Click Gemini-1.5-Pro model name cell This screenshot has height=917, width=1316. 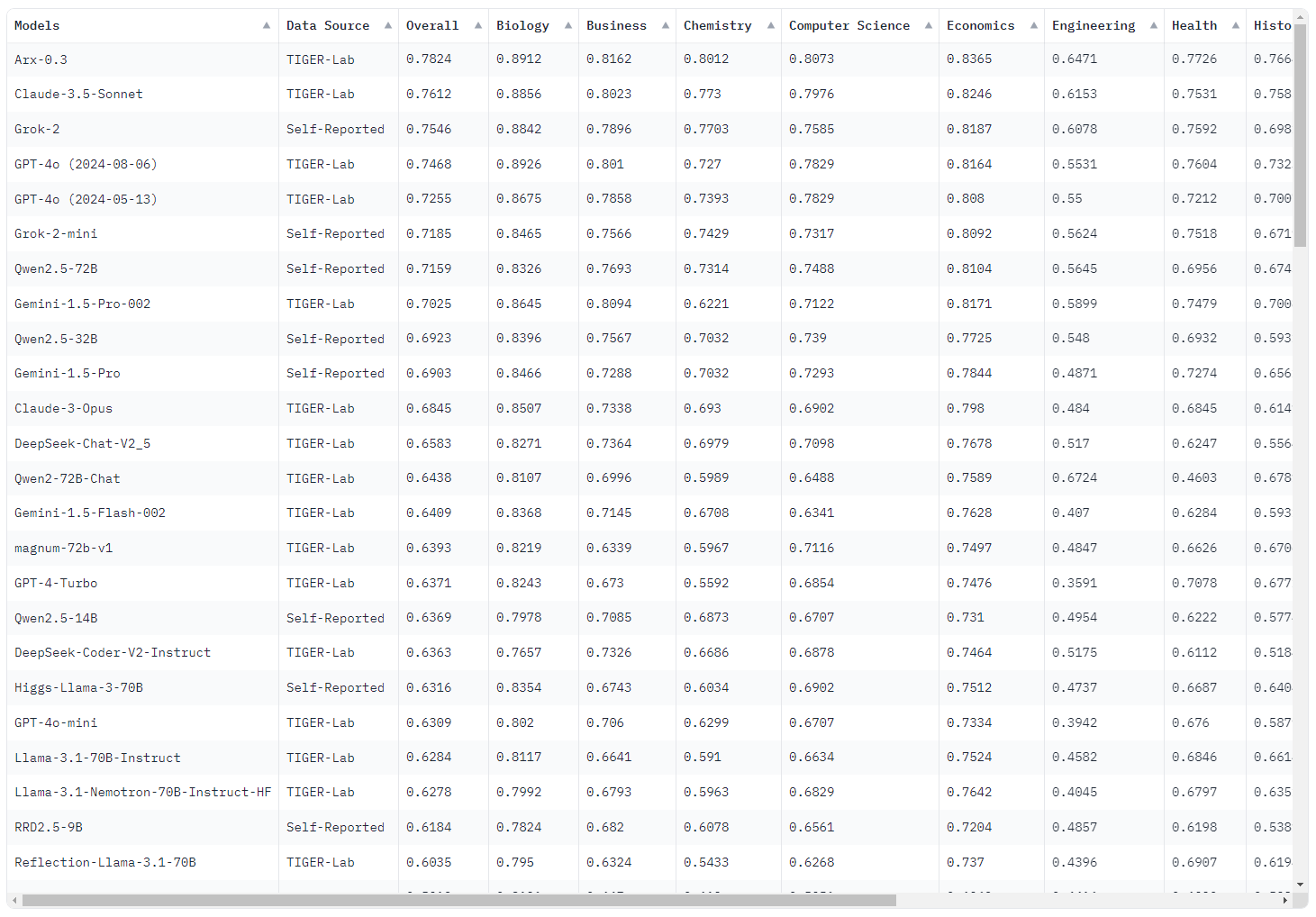point(142,373)
